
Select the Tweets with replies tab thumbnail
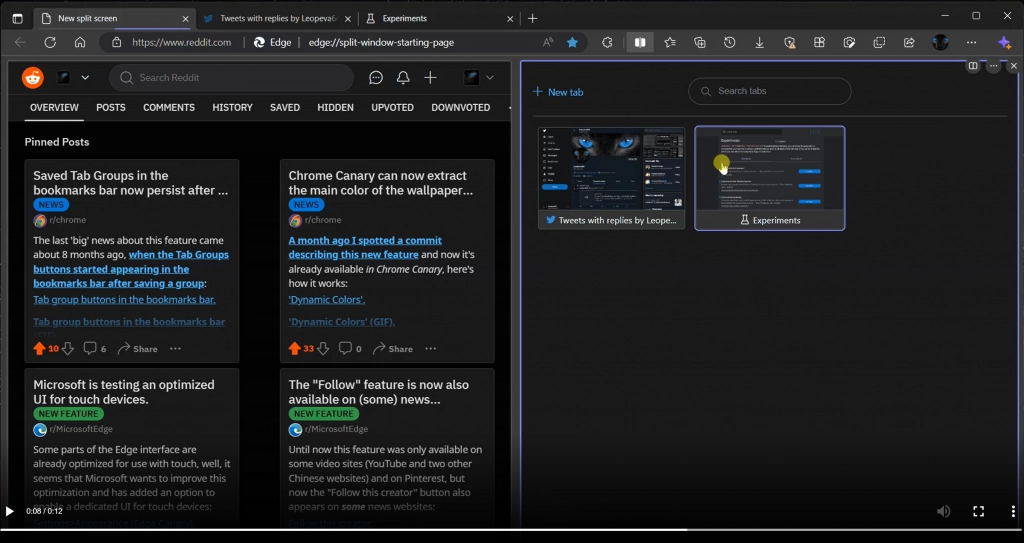[611, 177]
